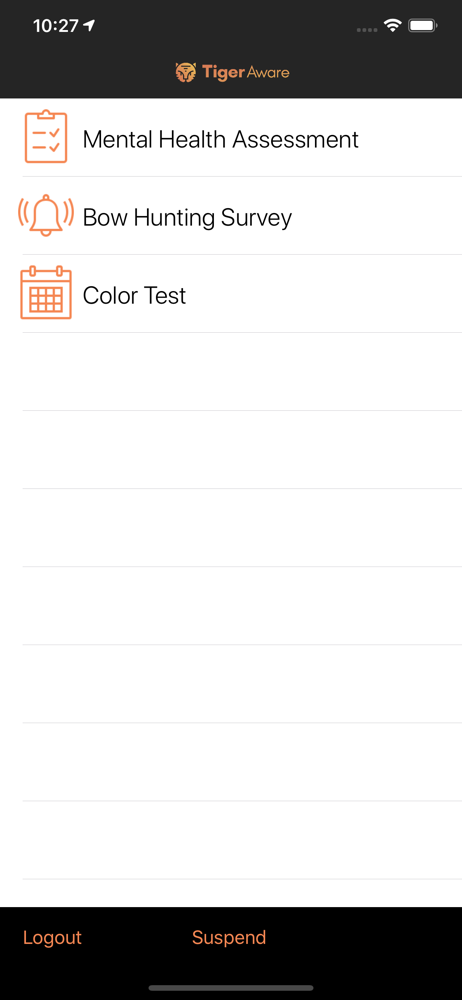Image resolution: width=462 pixels, height=1000 pixels.
Task: Tap the ringing bell icon
Action: 46,215
